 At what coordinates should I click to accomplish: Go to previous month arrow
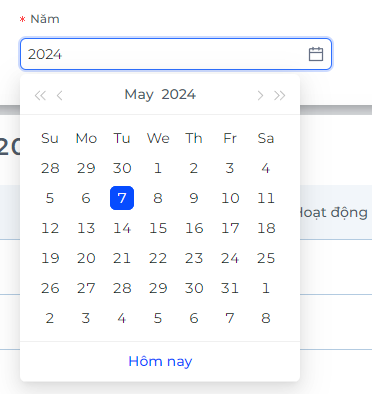click(x=60, y=95)
